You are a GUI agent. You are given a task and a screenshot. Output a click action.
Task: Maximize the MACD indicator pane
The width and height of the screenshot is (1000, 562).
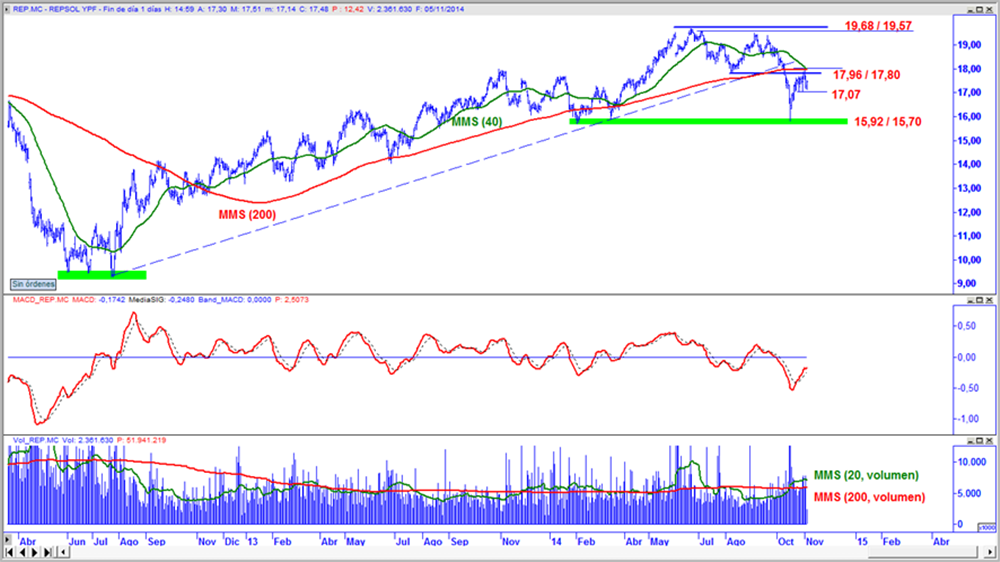click(x=980, y=300)
